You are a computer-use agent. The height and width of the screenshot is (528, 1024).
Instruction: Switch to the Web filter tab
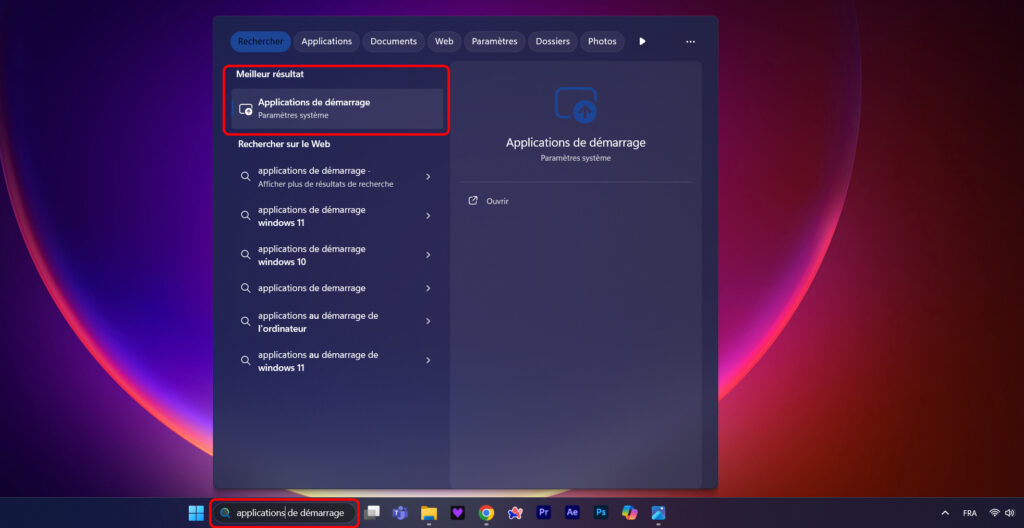(x=444, y=41)
